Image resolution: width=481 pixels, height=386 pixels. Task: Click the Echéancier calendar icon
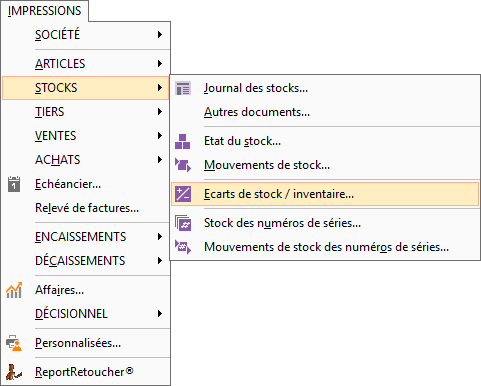[x=14, y=184]
